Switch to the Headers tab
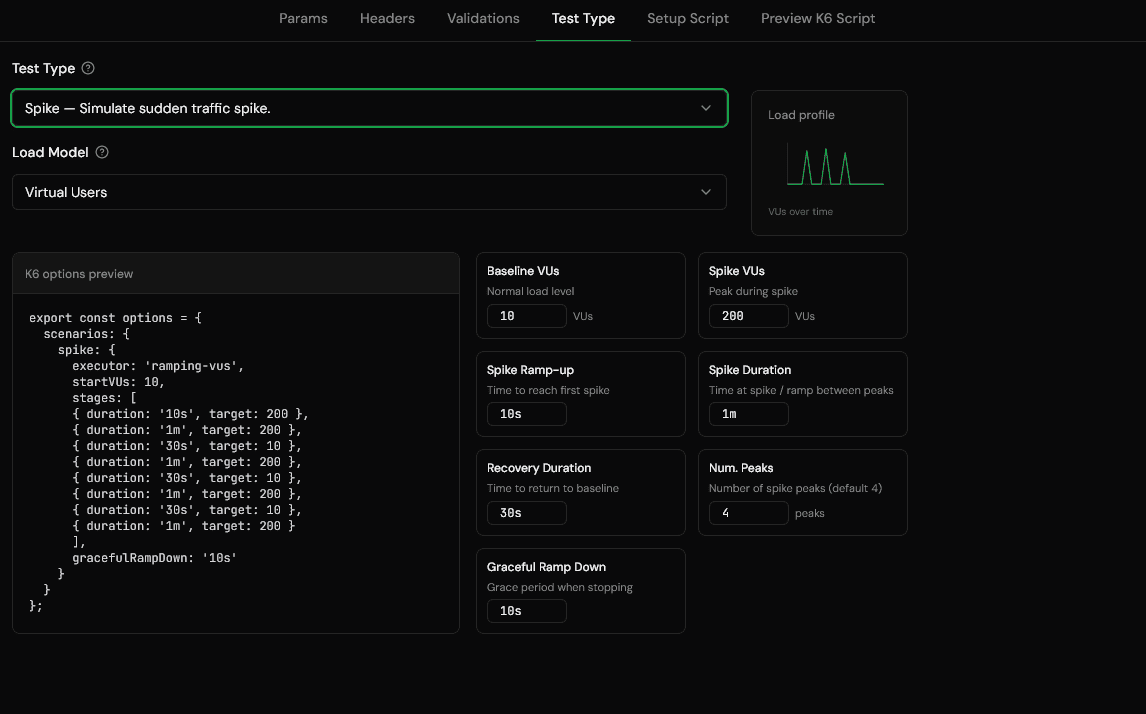The width and height of the screenshot is (1146, 714). (387, 18)
